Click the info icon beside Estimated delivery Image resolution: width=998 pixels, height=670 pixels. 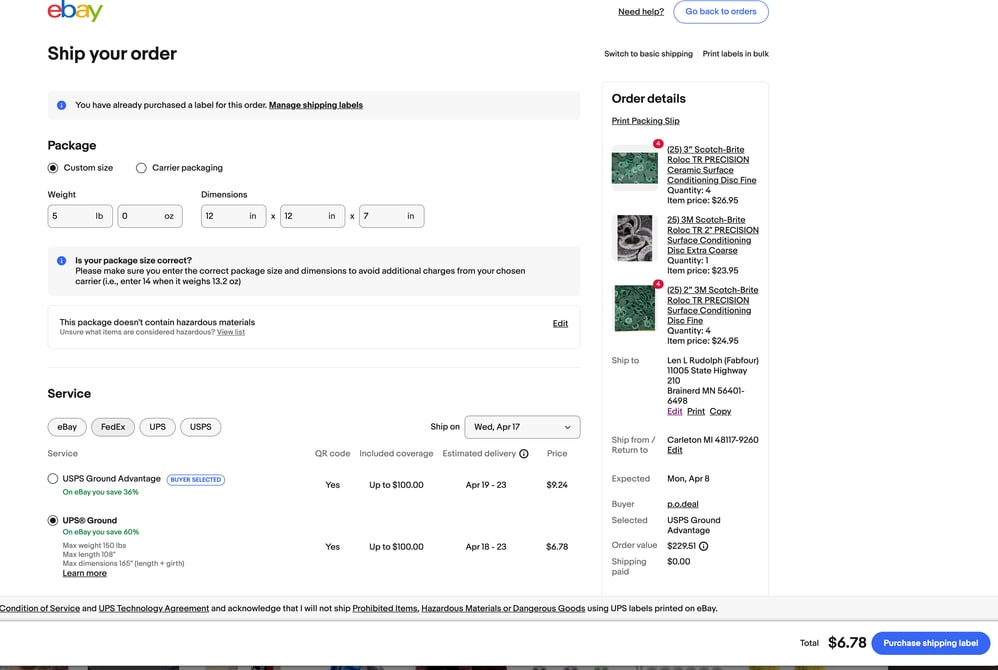click(524, 454)
